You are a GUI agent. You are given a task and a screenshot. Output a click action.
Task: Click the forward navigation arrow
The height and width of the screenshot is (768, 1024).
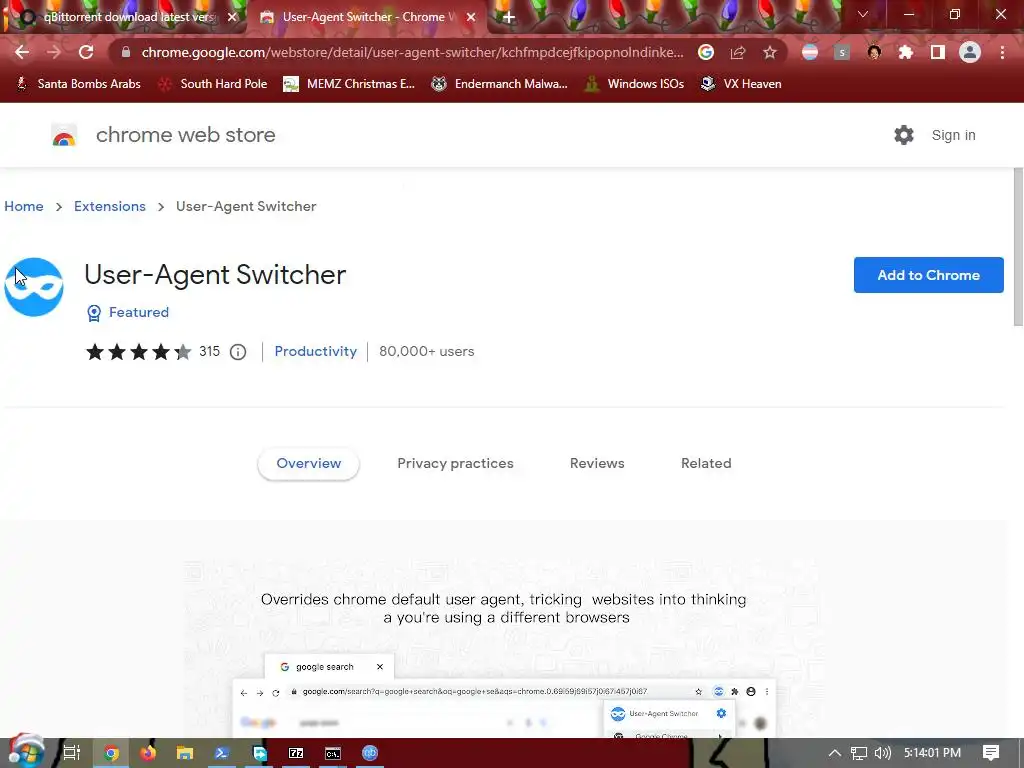[54, 52]
